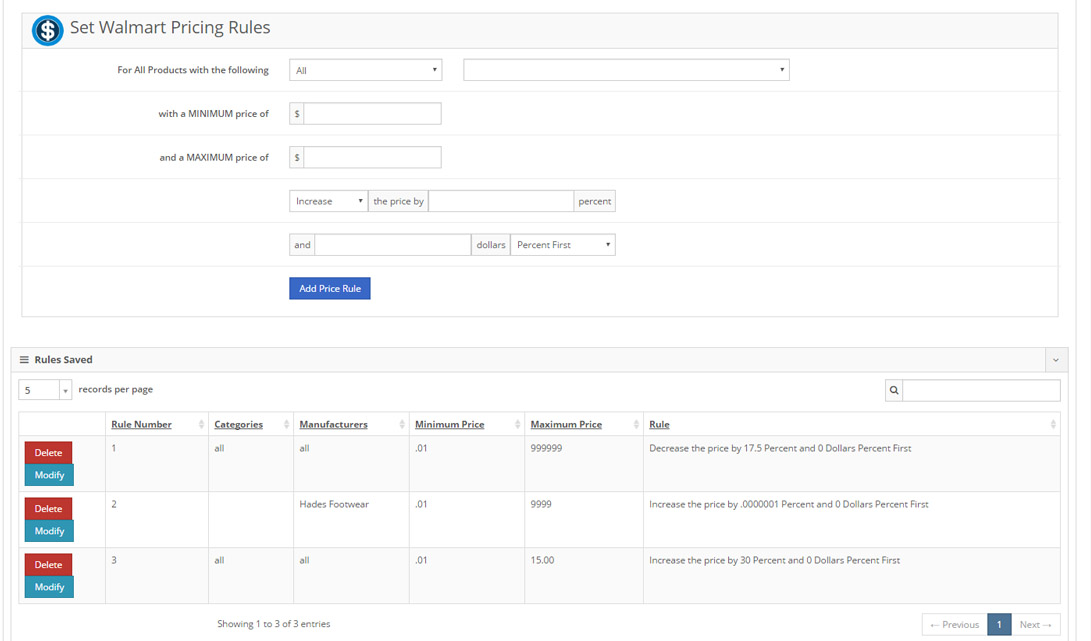Delete the Hades Footwear rule
Screen dimensions: 1091x641
pos(49,509)
